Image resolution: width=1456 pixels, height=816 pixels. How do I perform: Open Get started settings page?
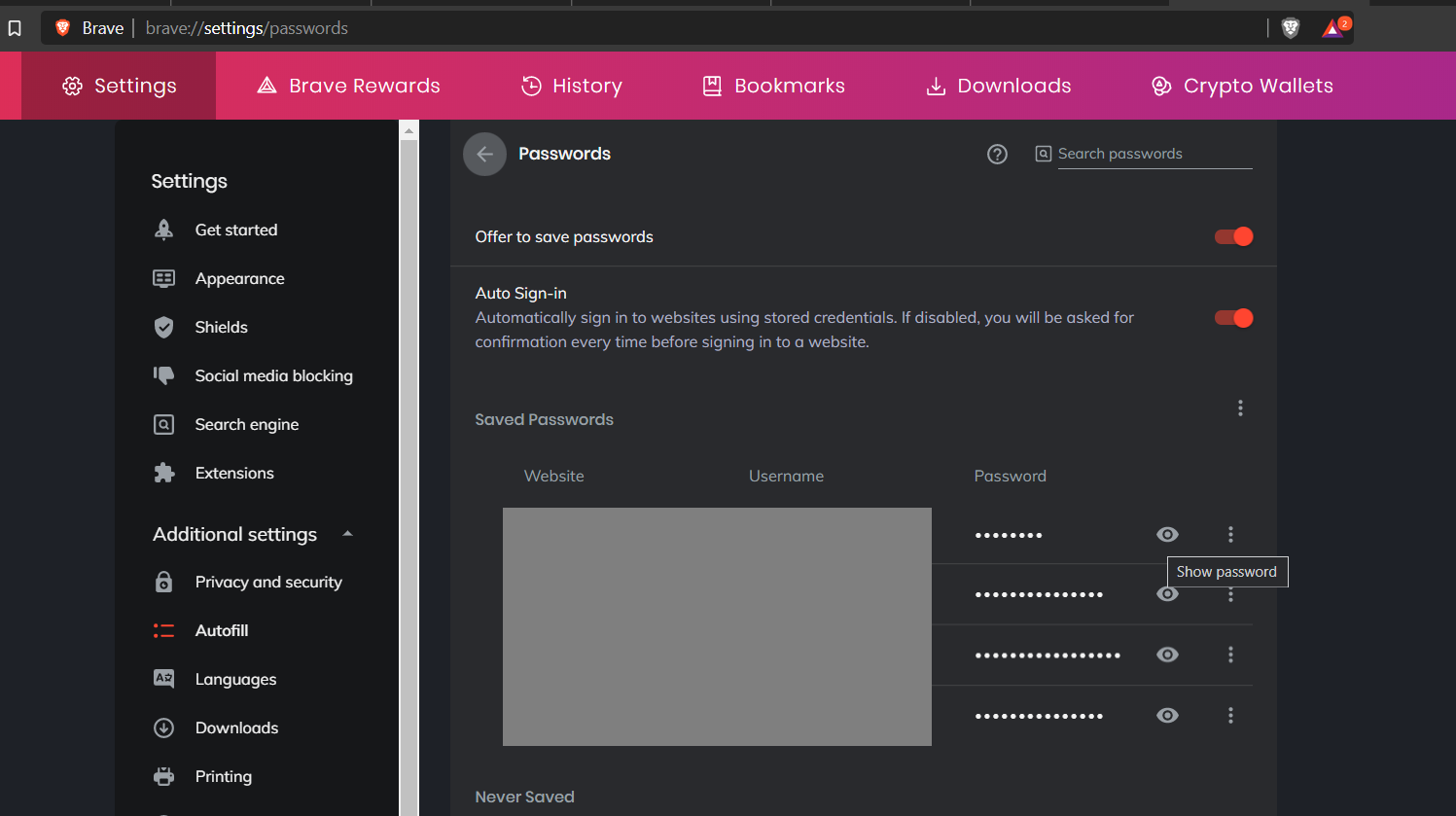pyautogui.click(x=236, y=230)
